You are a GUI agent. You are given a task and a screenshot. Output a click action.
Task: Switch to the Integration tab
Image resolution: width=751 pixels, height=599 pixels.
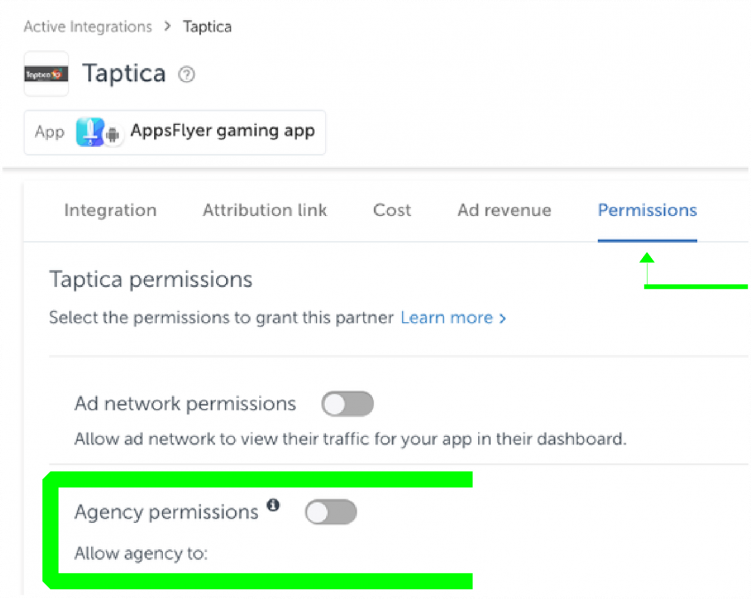pyautogui.click(x=110, y=210)
